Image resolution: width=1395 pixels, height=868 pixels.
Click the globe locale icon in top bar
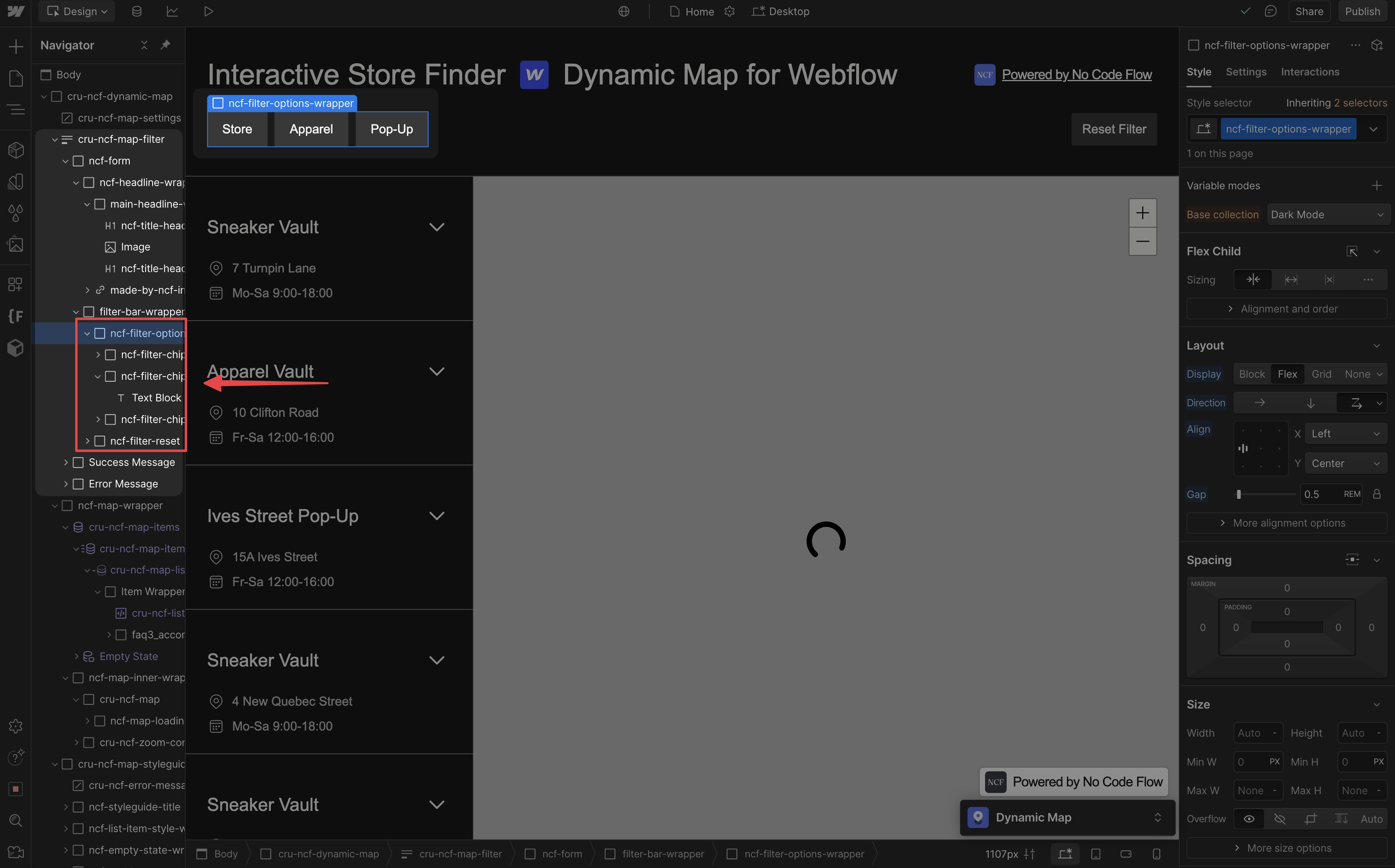(x=624, y=11)
